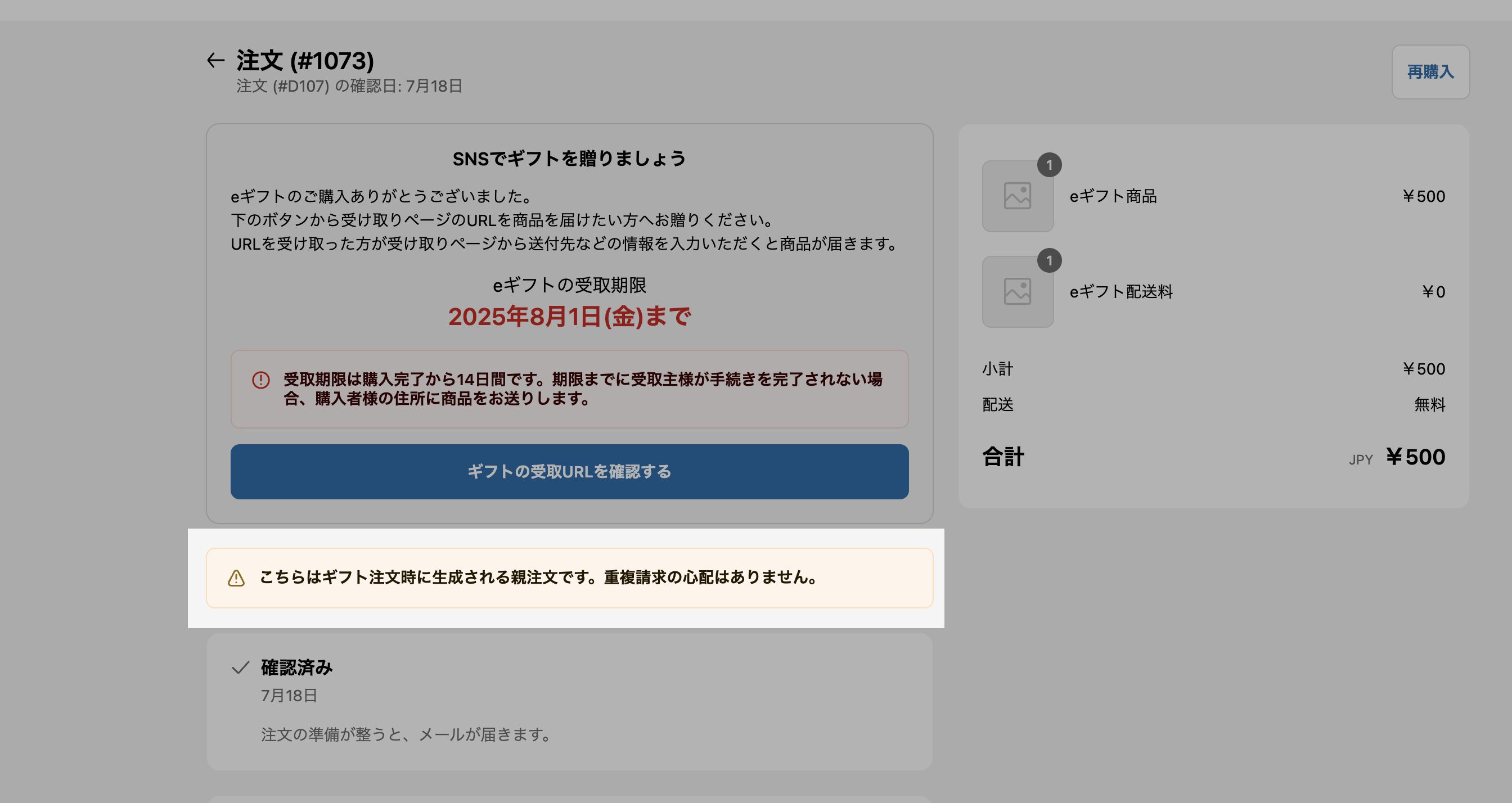Screen dimensions: 1512x803
Task: Click the yellow warning triangle icon
Action: tap(236, 578)
